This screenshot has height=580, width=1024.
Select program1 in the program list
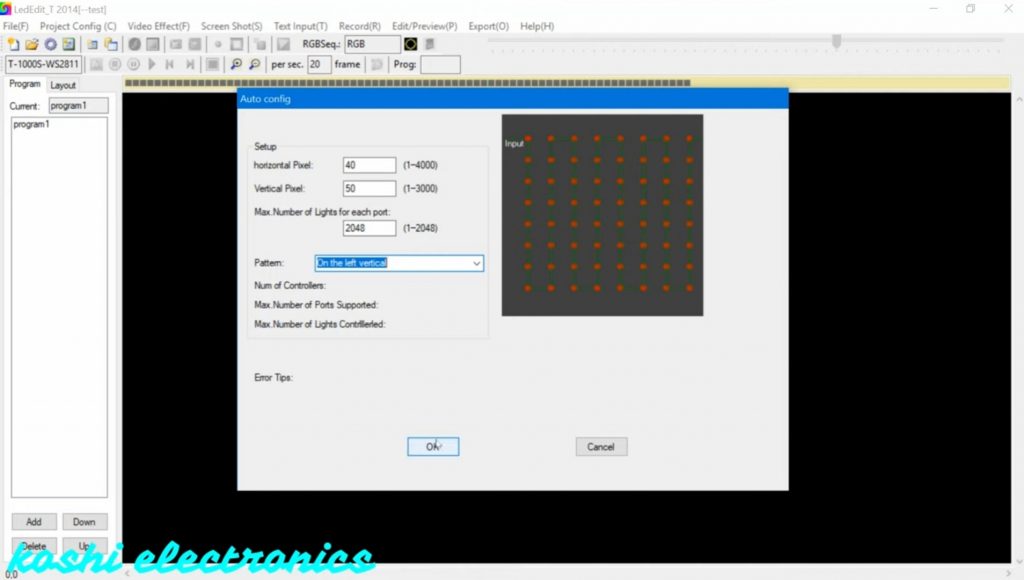31,124
